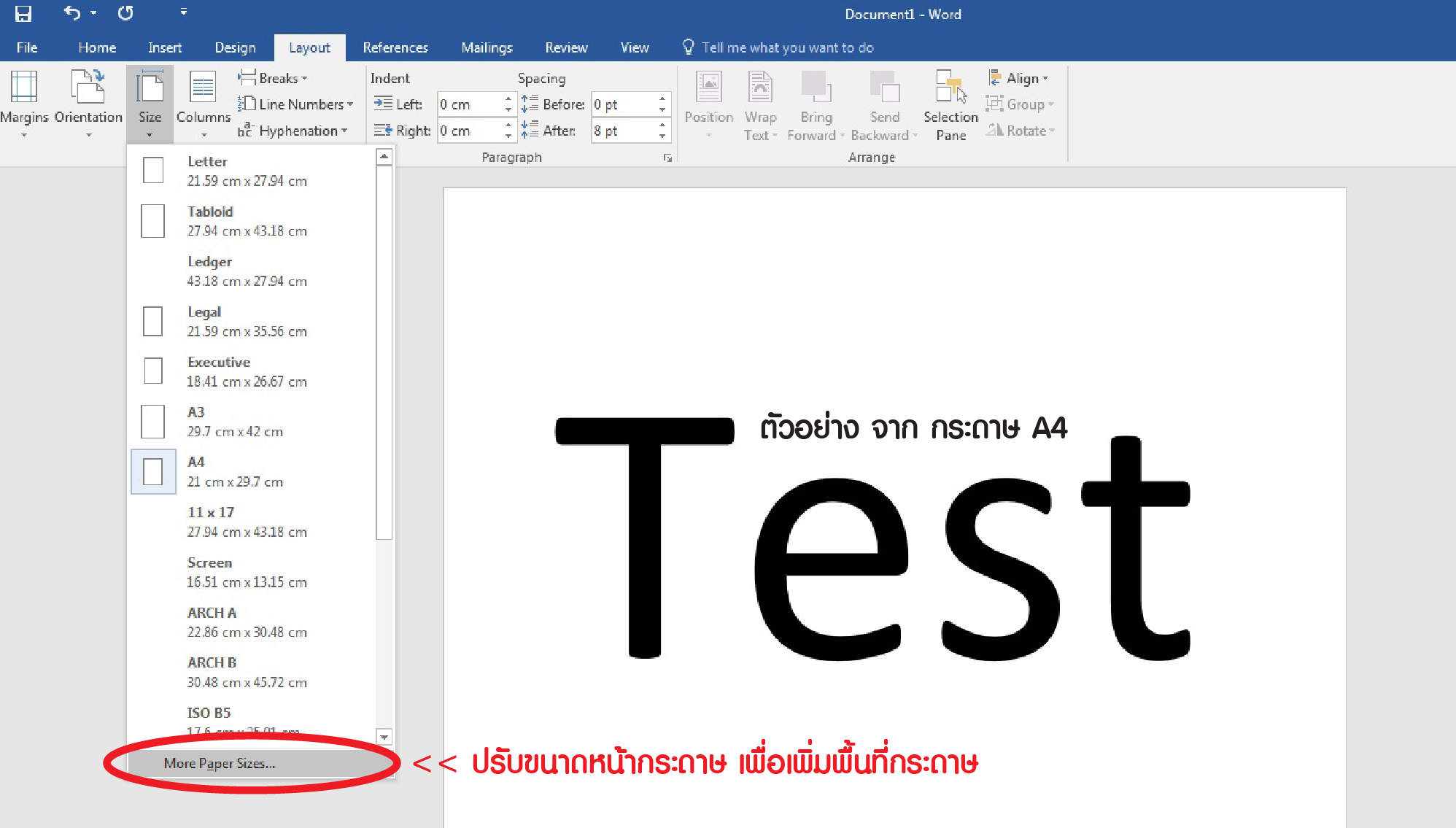The height and width of the screenshot is (828, 1456).
Task: Select Executive paper size
Action: pos(252,371)
